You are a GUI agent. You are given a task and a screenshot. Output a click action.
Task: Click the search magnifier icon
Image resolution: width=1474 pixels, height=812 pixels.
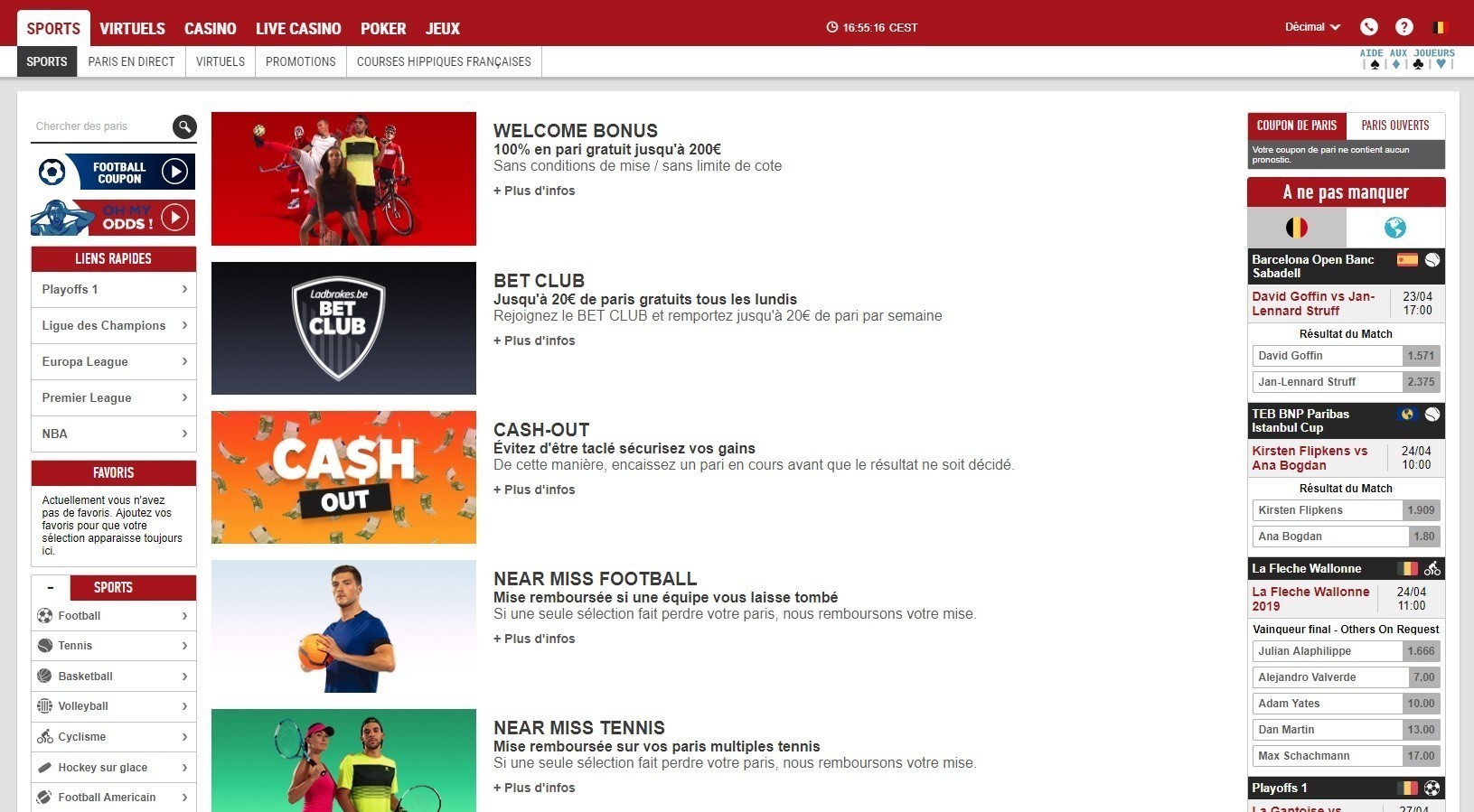click(x=184, y=126)
